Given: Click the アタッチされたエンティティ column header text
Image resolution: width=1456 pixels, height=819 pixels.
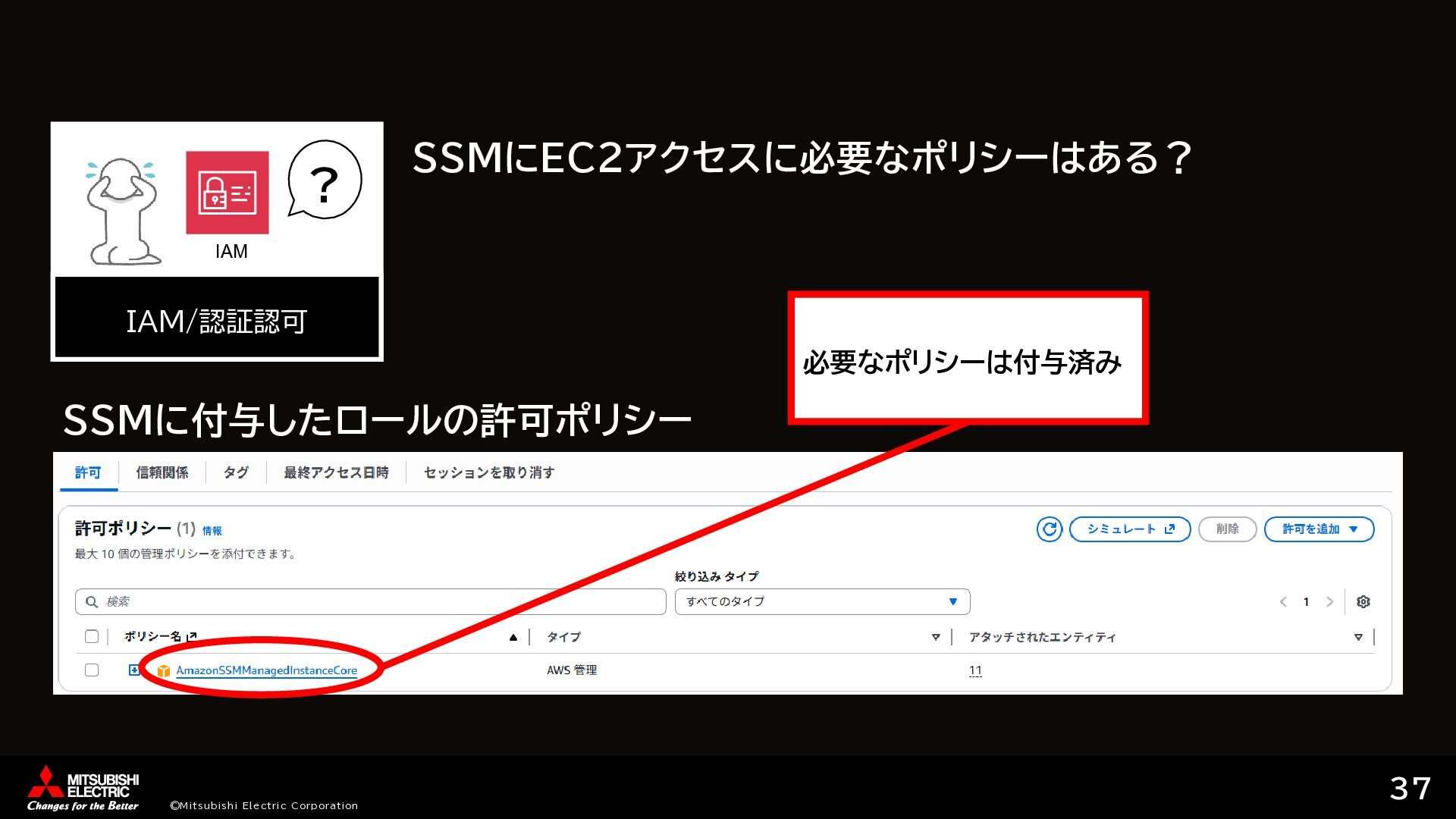Looking at the screenshot, I should [1042, 637].
